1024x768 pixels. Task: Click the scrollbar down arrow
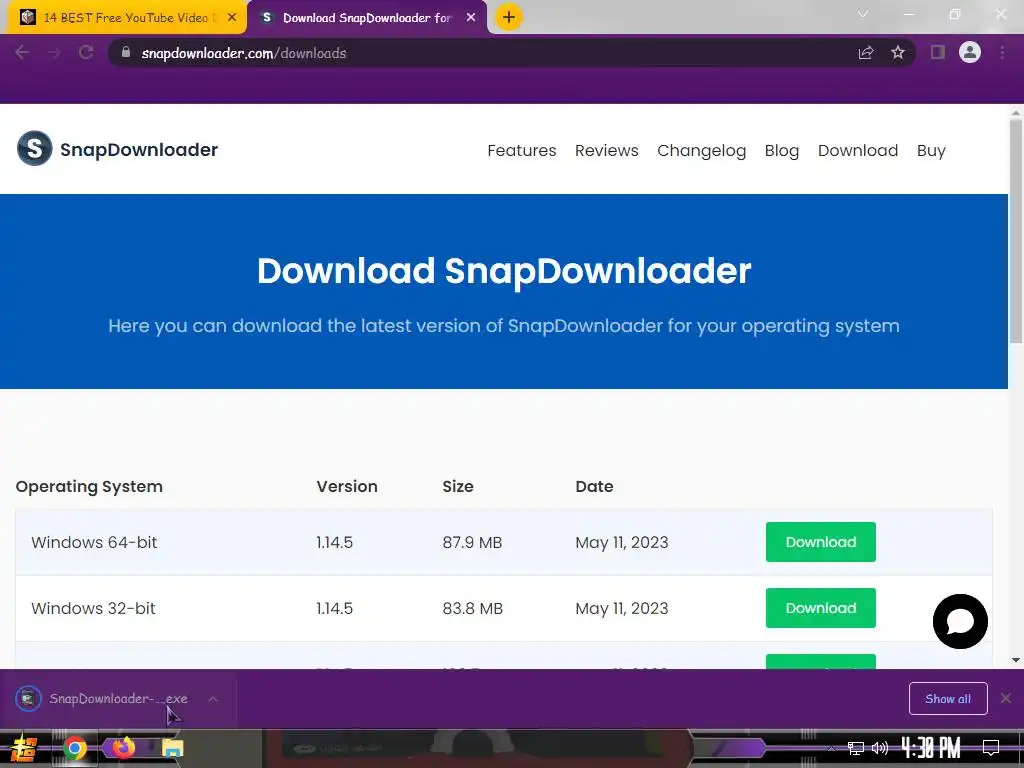click(1016, 660)
